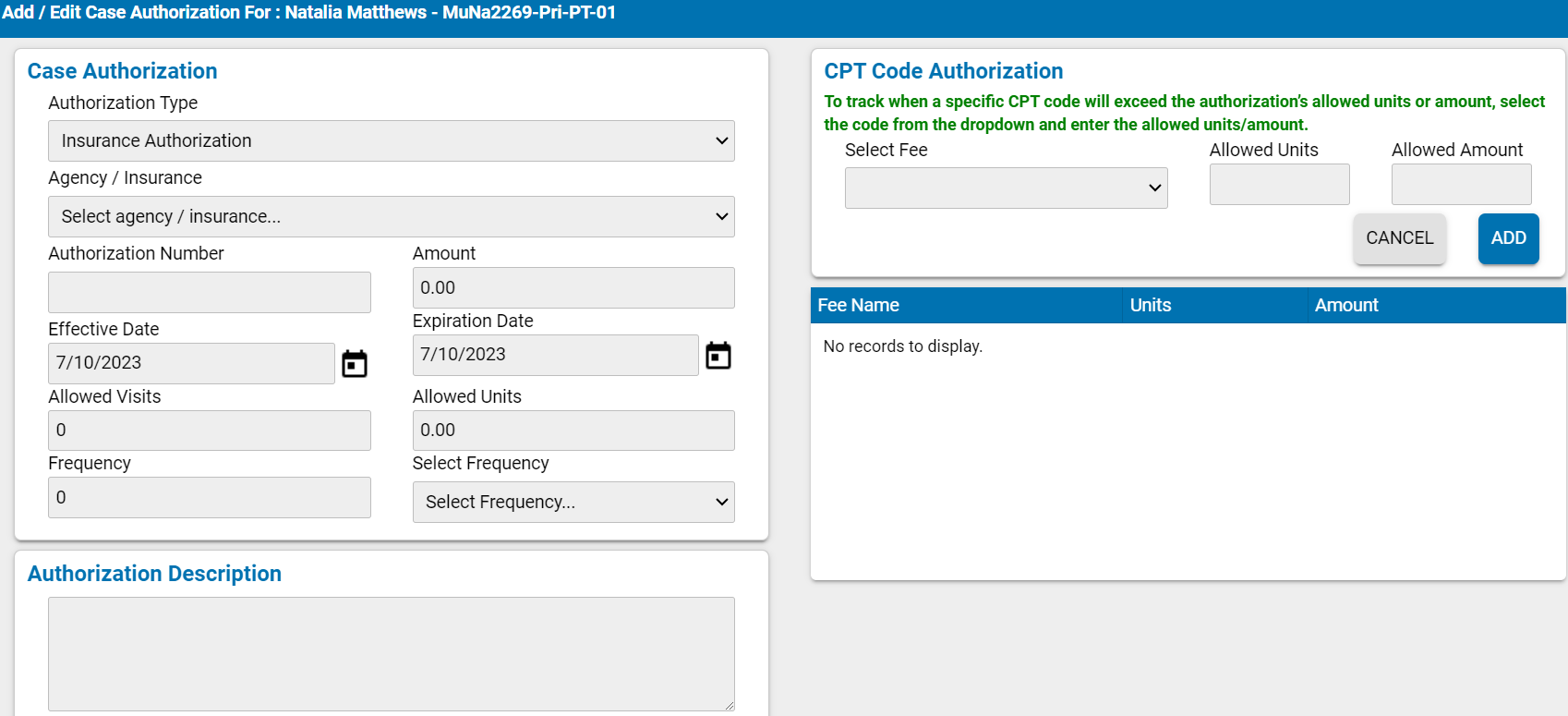The width and height of the screenshot is (1568, 716).
Task: Click inside the Authorization Description text area
Action: coord(391,653)
